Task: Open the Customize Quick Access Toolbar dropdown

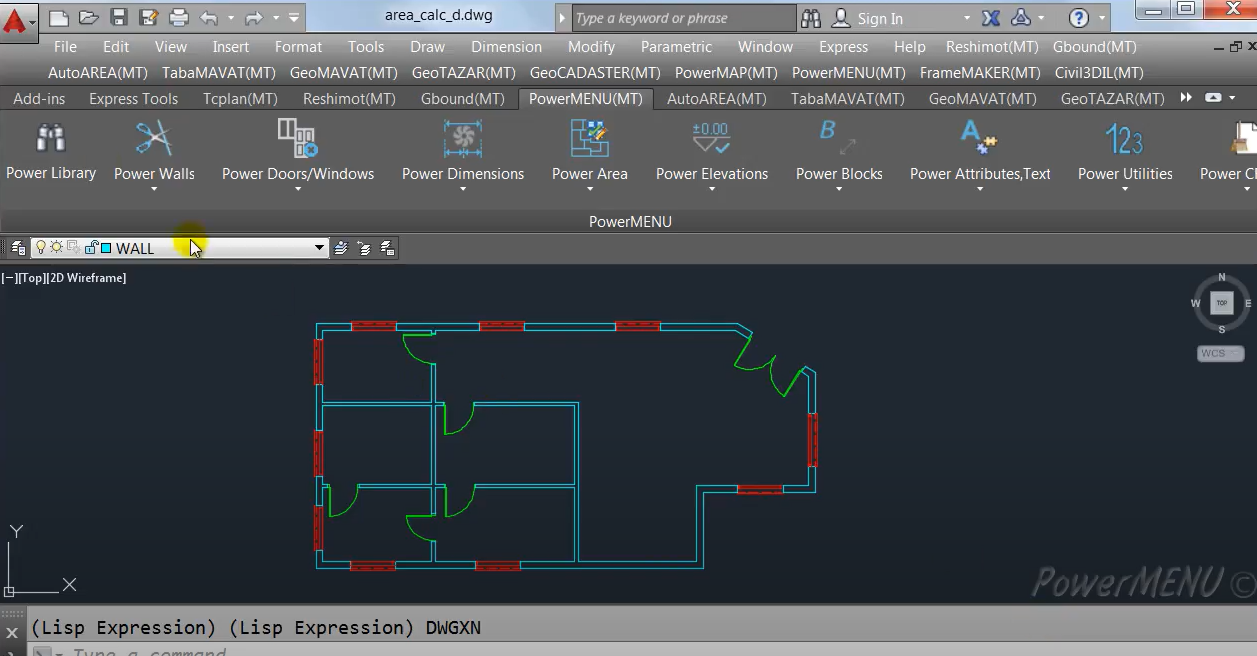Action: (x=294, y=18)
